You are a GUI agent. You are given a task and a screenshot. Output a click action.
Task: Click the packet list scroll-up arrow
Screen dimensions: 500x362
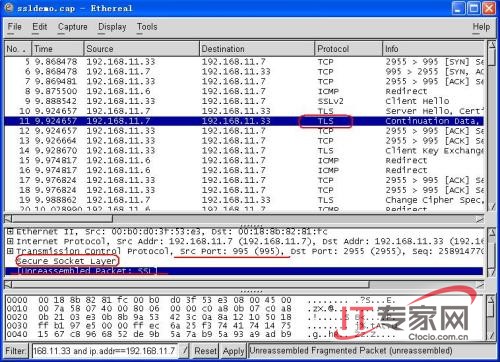pos(492,44)
